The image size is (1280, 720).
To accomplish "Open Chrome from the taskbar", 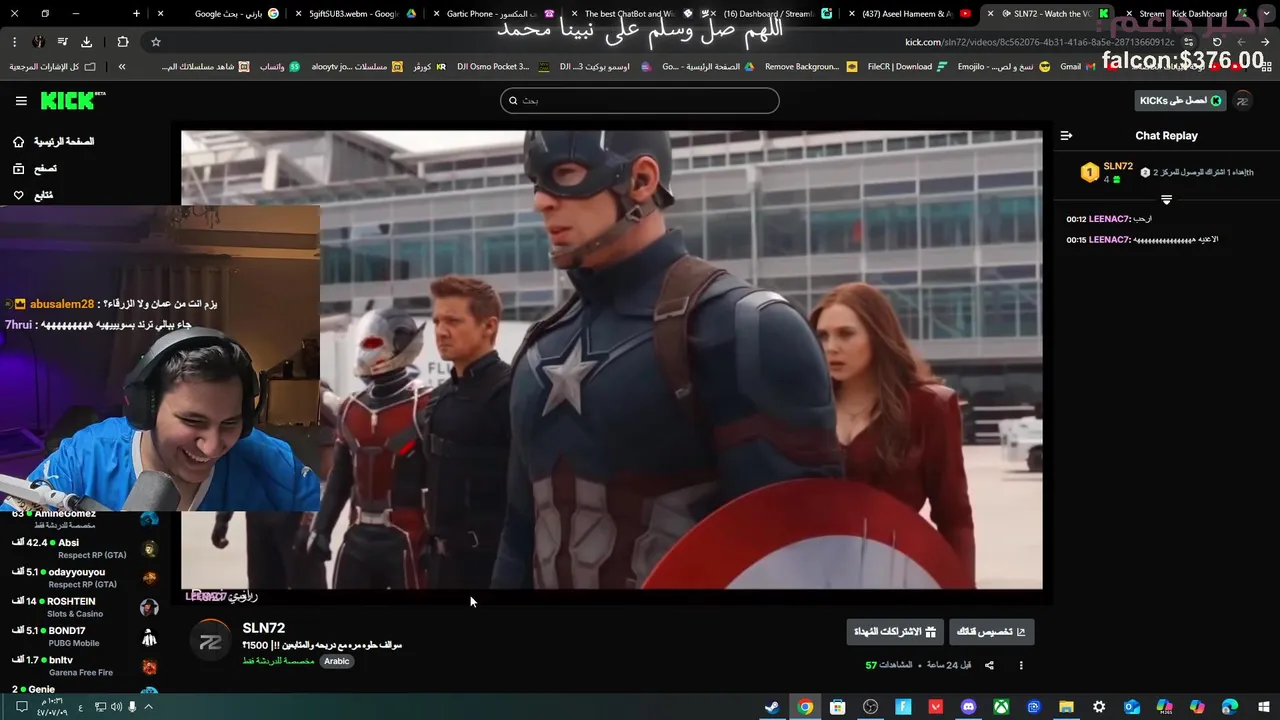I will (x=805, y=707).
